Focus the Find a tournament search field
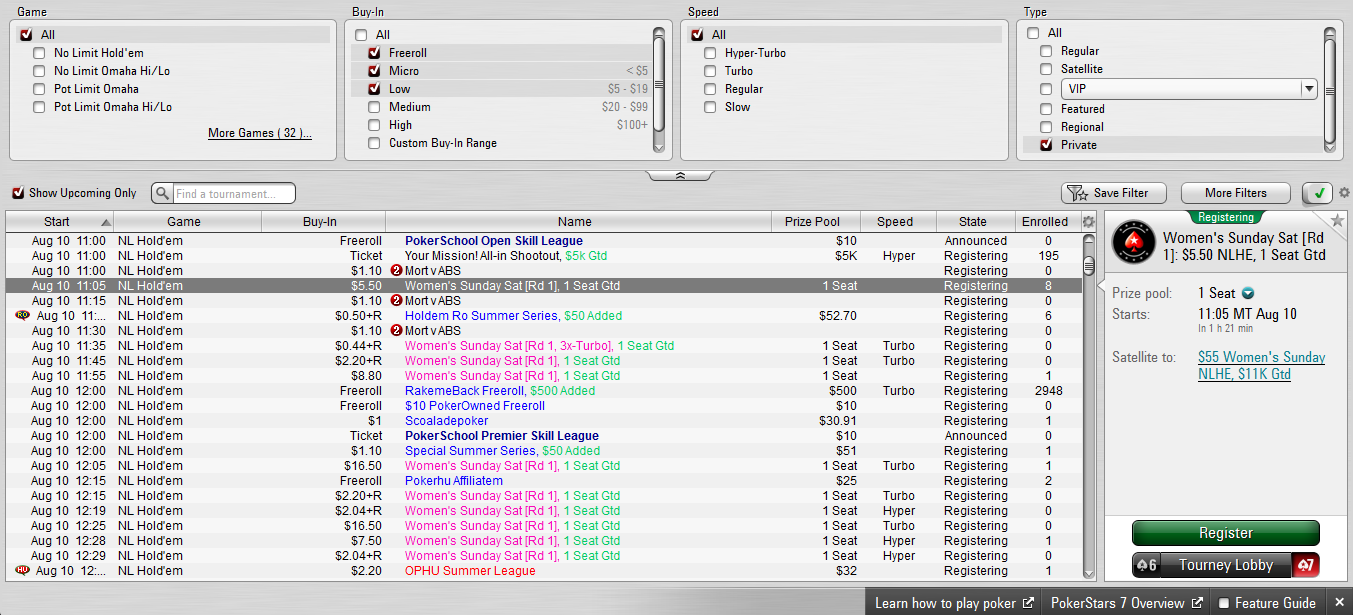 (x=234, y=193)
